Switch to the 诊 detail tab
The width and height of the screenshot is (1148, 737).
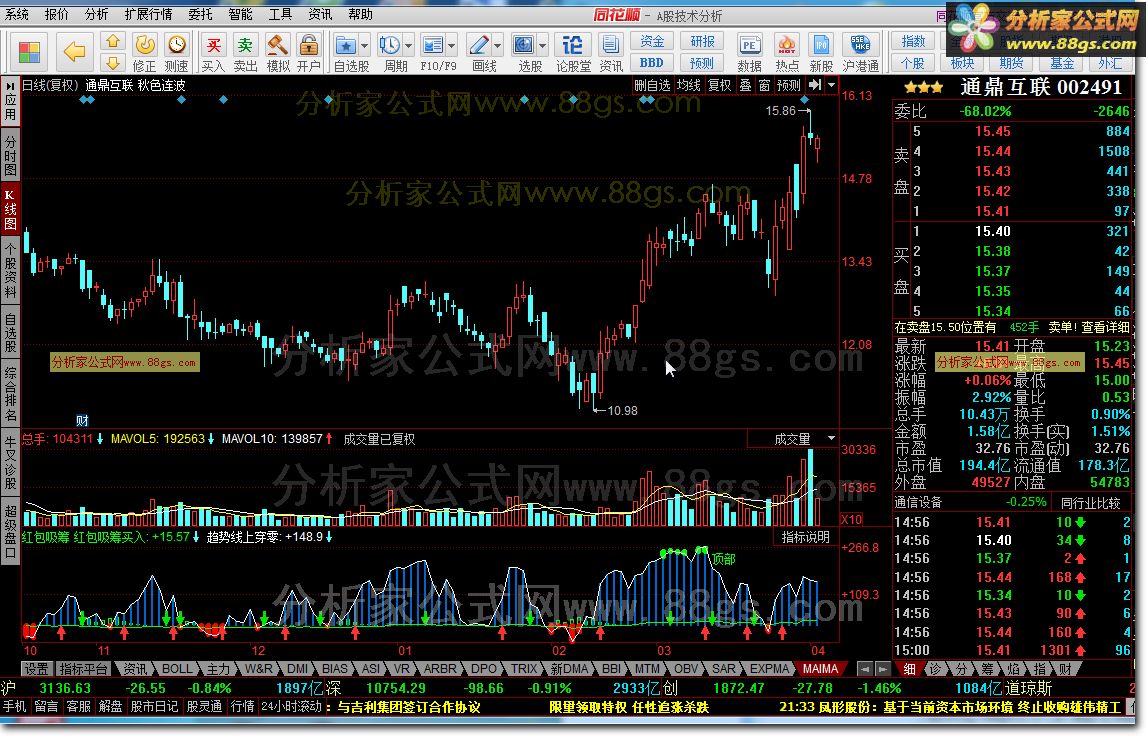935,668
